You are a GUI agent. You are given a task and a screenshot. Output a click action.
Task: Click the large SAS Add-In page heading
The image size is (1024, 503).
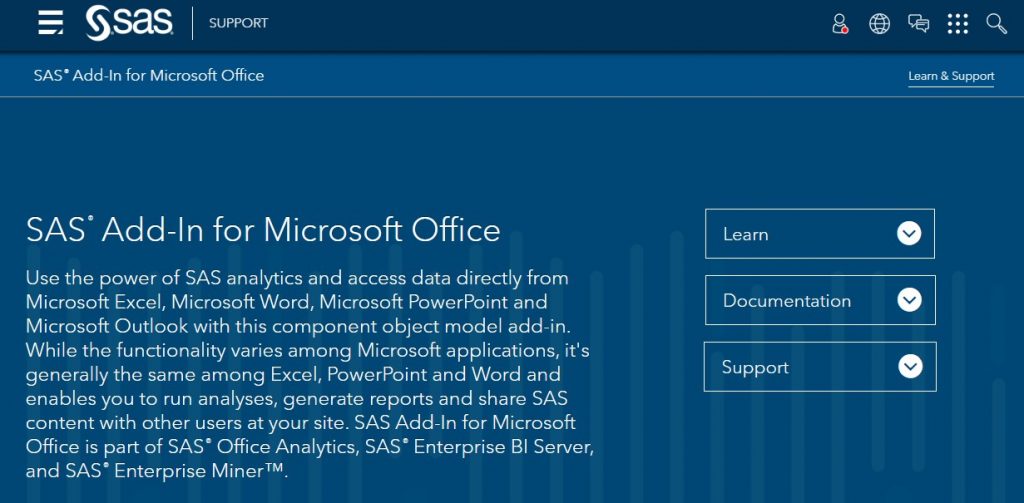(263, 230)
